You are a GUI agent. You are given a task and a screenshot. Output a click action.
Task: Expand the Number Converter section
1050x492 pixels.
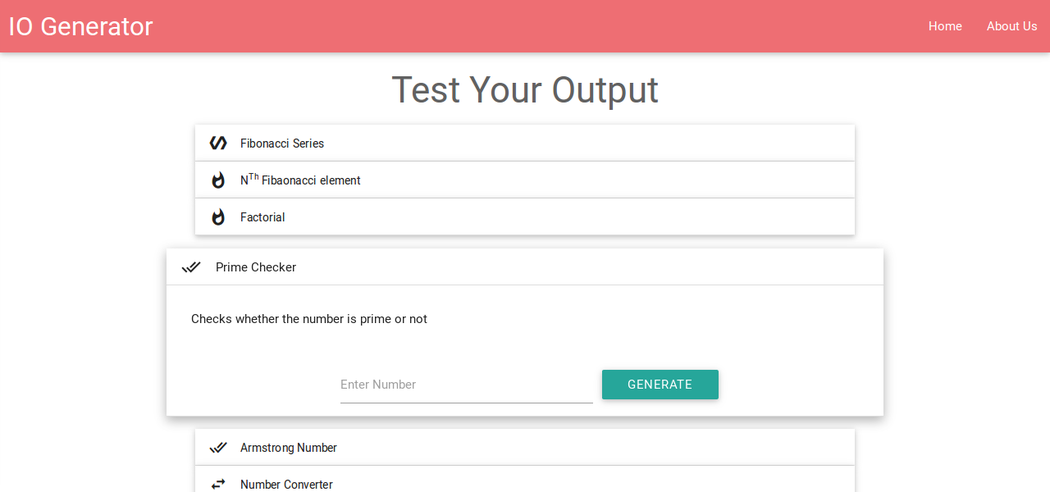click(524, 484)
